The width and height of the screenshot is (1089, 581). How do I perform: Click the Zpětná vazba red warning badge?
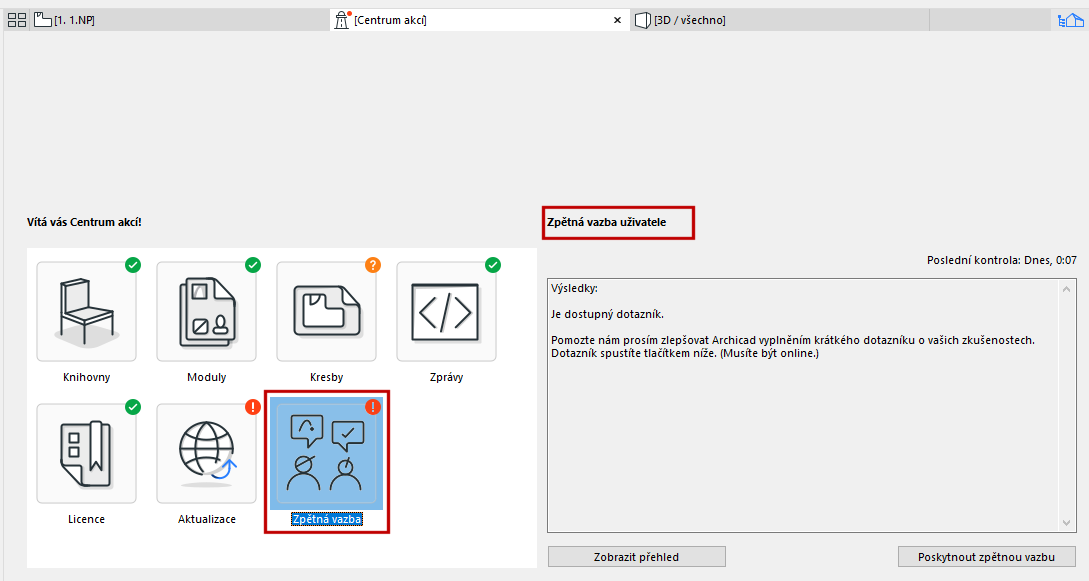(373, 407)
